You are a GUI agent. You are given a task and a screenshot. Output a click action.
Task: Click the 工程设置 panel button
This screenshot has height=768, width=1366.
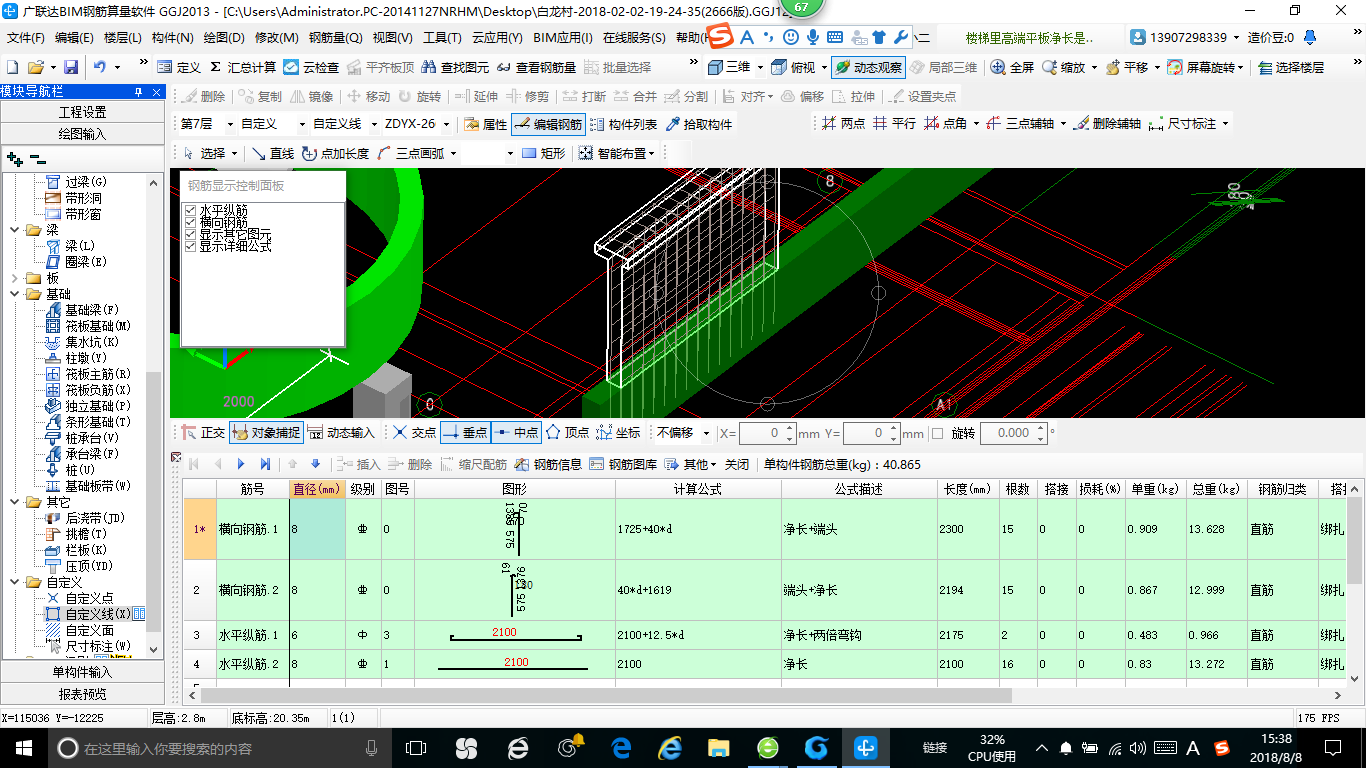click(82, 112)
